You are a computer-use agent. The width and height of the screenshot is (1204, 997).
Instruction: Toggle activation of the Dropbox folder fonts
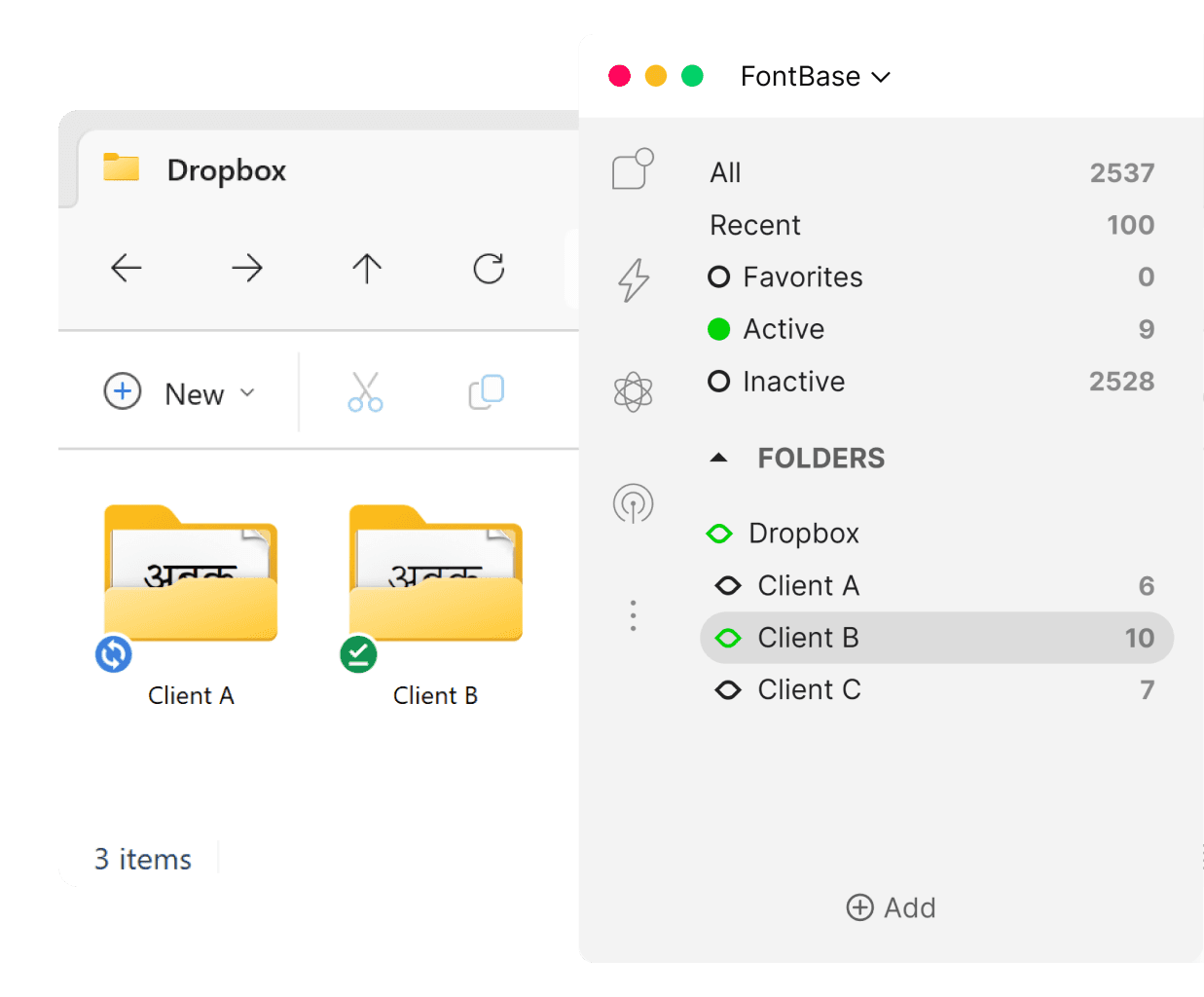point(719,534)
